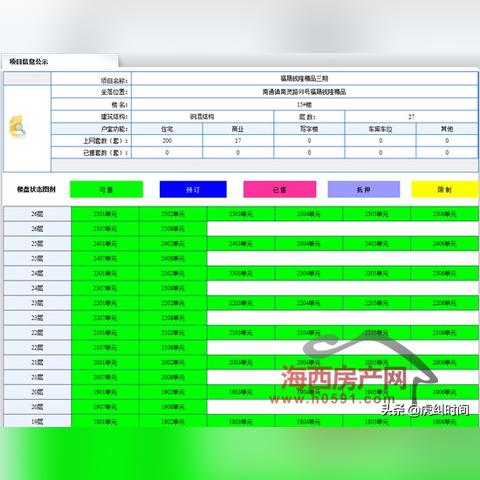Select unit 2403单元 cell
480x480 pixels.
pyautogui.click(x=241, y=244)
